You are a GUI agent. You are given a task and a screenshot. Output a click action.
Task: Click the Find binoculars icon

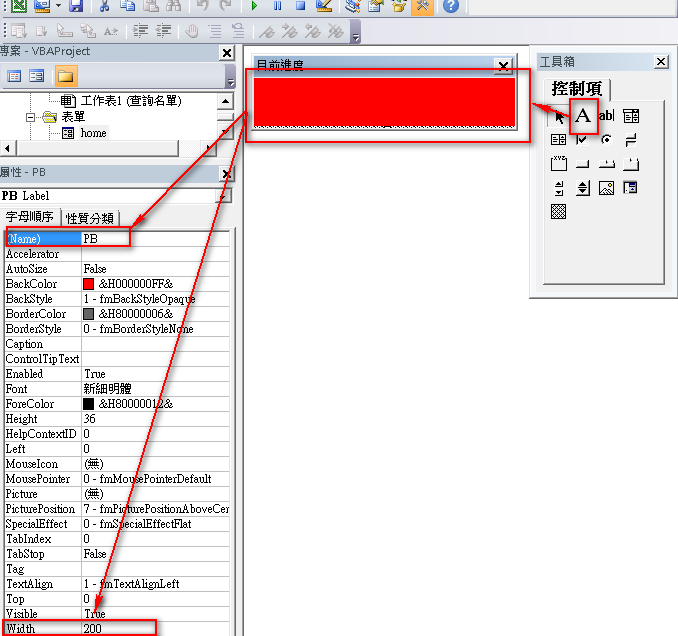pyautogui.click(x=174, y=5)
